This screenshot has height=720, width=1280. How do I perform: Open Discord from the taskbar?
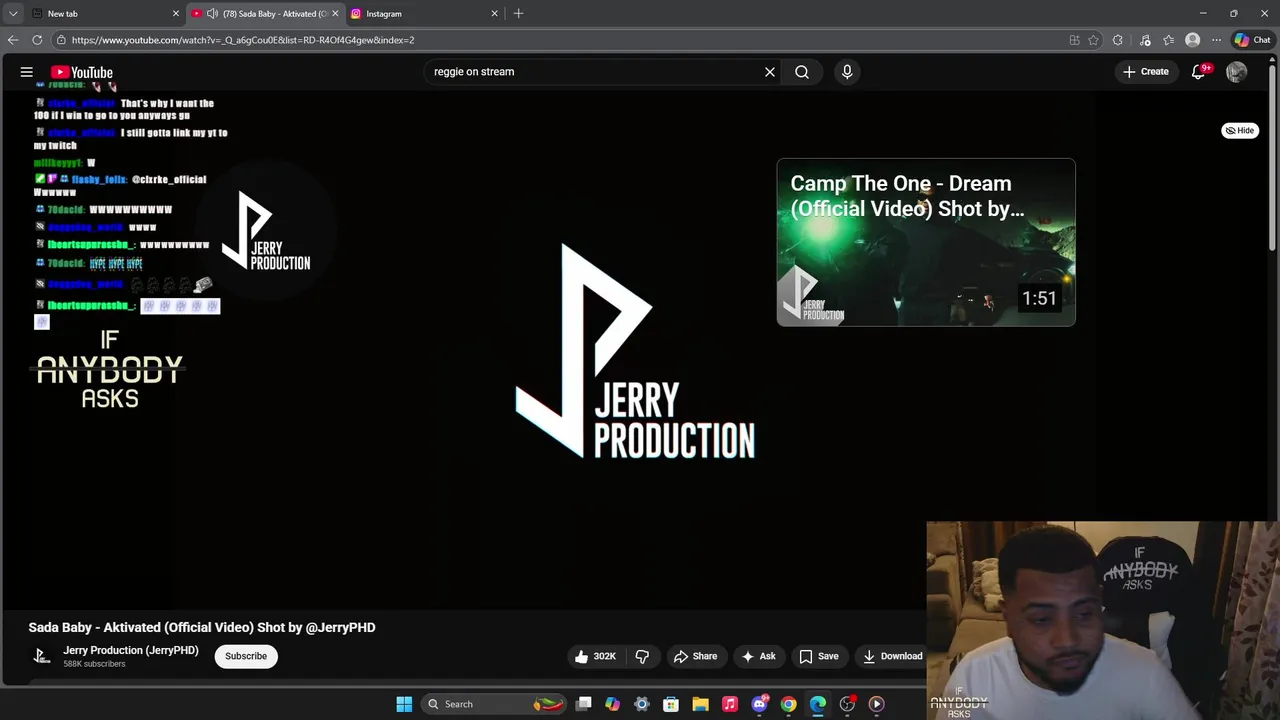pos(759,704)
